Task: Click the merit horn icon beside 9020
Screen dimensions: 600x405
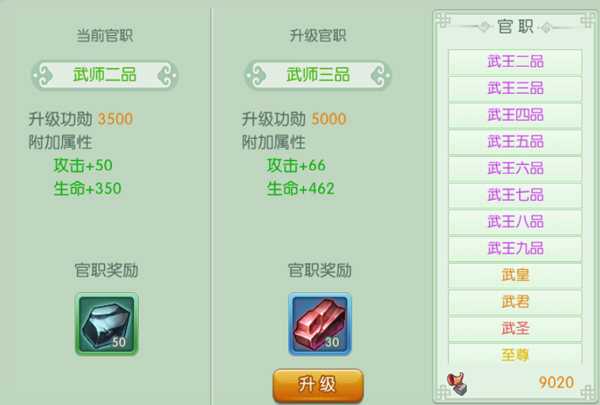Action: 457,383
